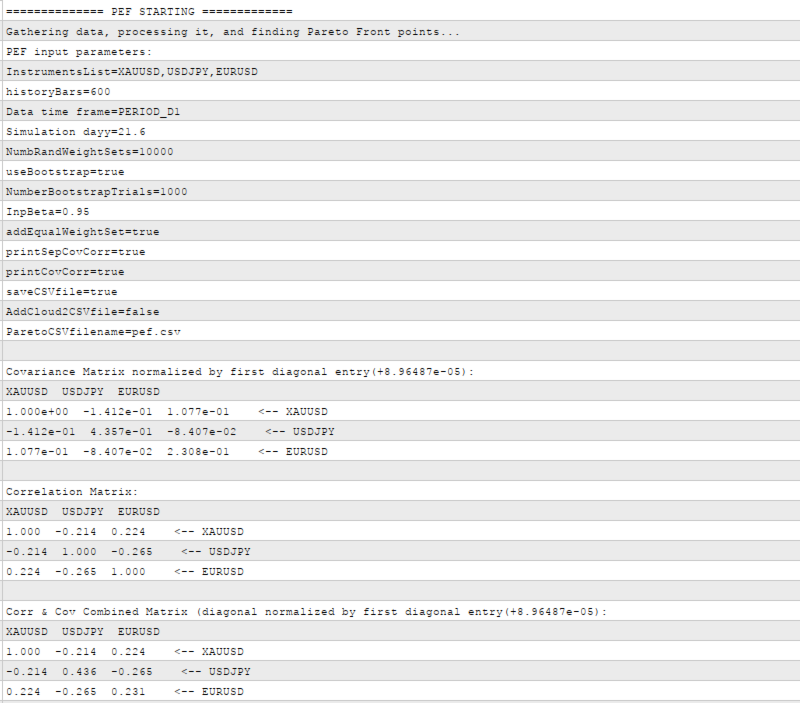Click the NumberBootstrapTrials=1000 row
Image resolution: width=800 pixels, height=703 pixels.
pos(401,191)
